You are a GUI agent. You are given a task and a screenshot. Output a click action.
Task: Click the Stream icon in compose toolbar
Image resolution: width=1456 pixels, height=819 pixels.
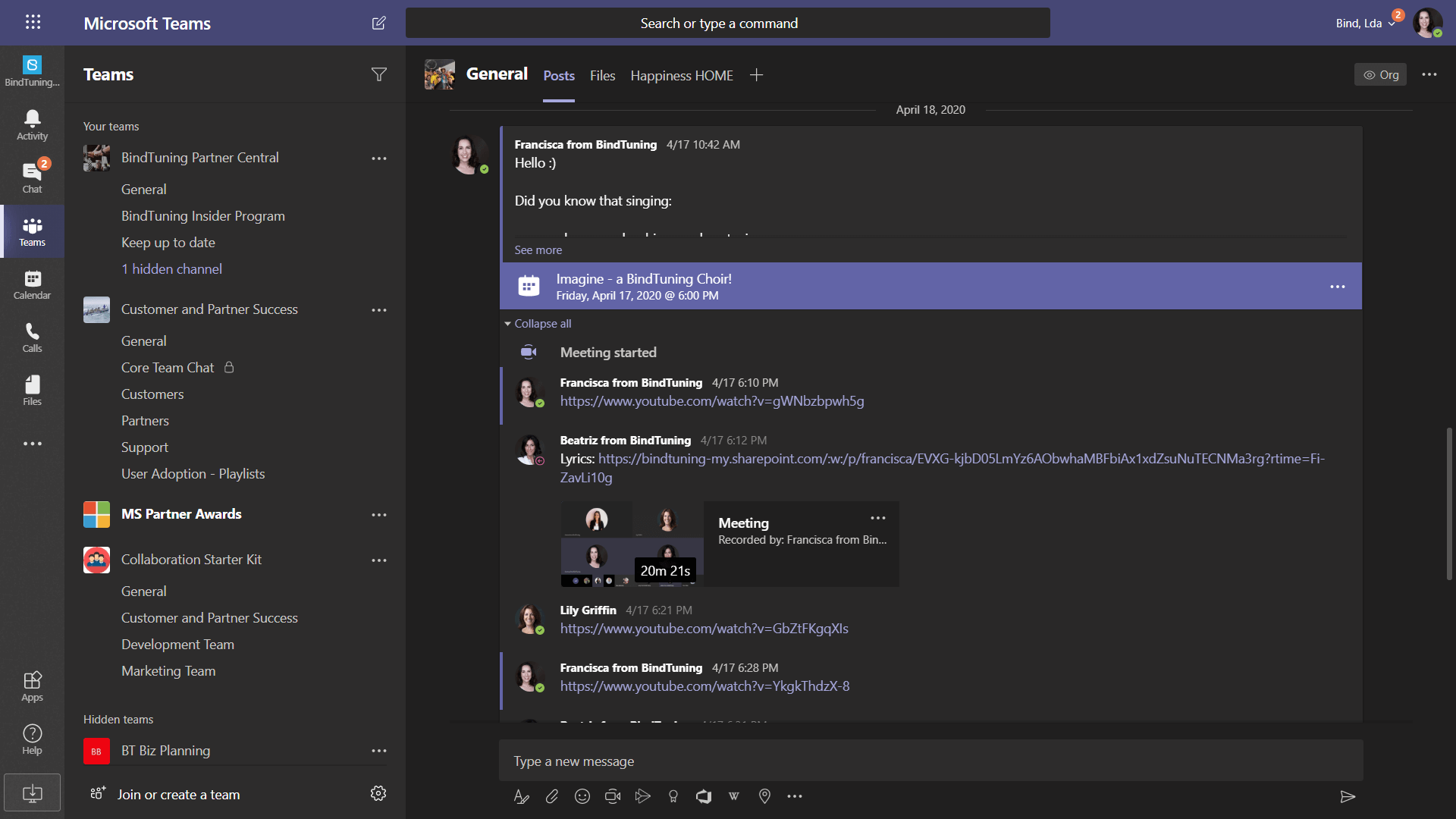point(642,796)
